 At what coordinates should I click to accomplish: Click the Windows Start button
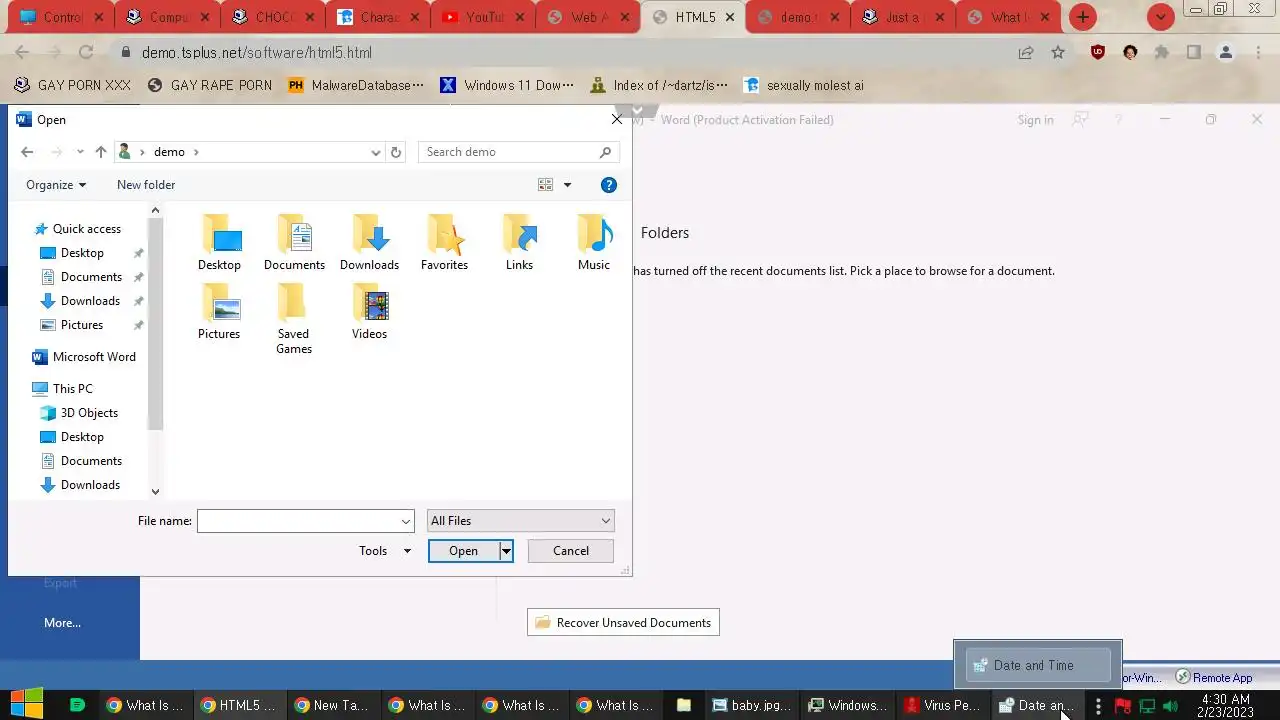tap(26, 704)
